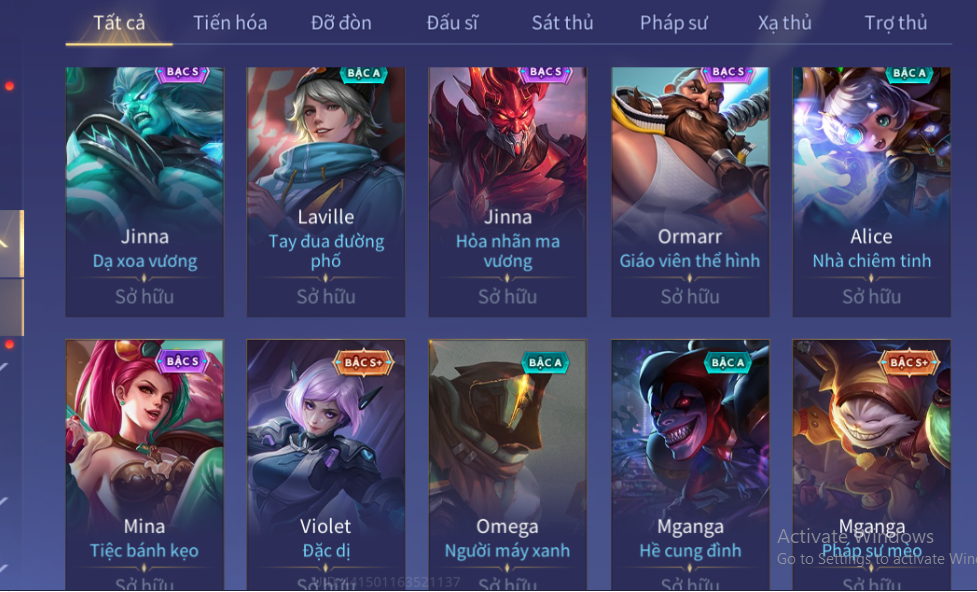This screenshot has height=592, width=977.
Task: Open the Đỡ đòn category tab
Action: 341,23
